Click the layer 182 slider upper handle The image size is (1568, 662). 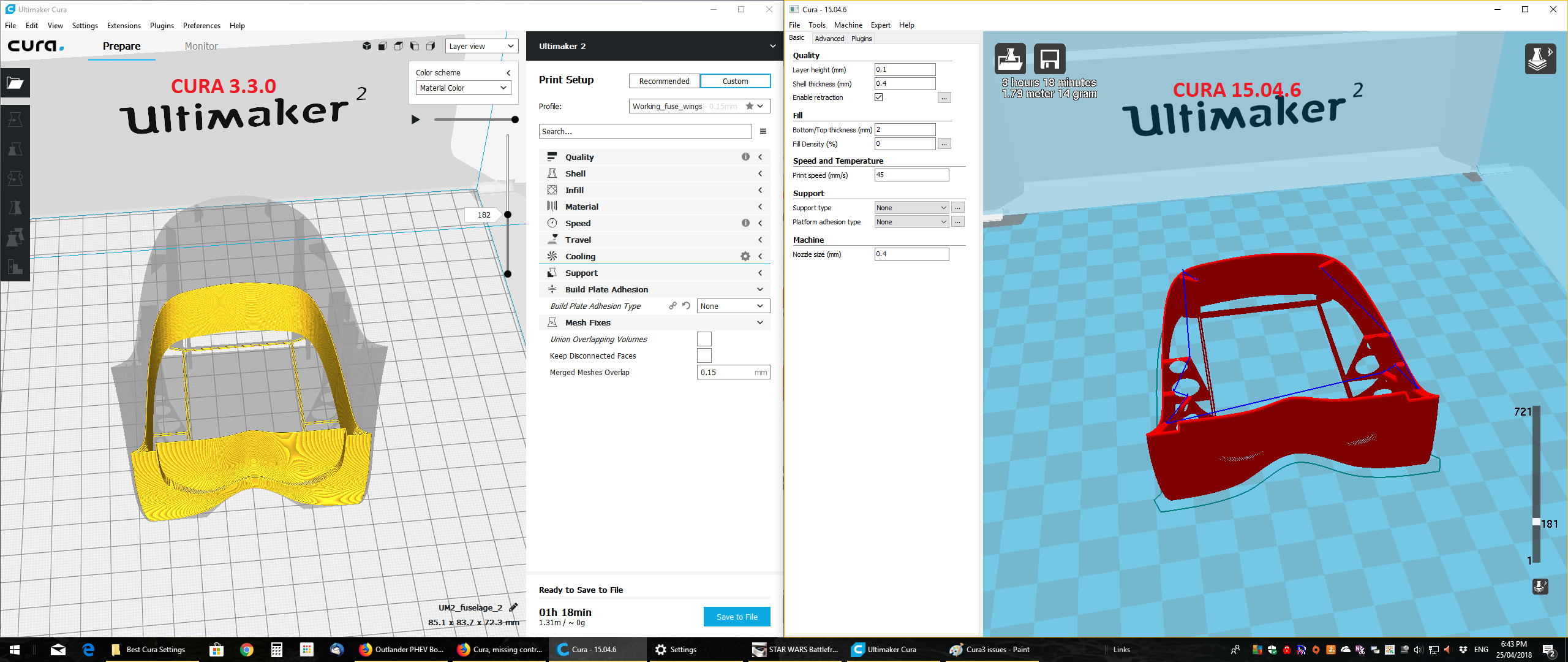click(x=508, y=215)
